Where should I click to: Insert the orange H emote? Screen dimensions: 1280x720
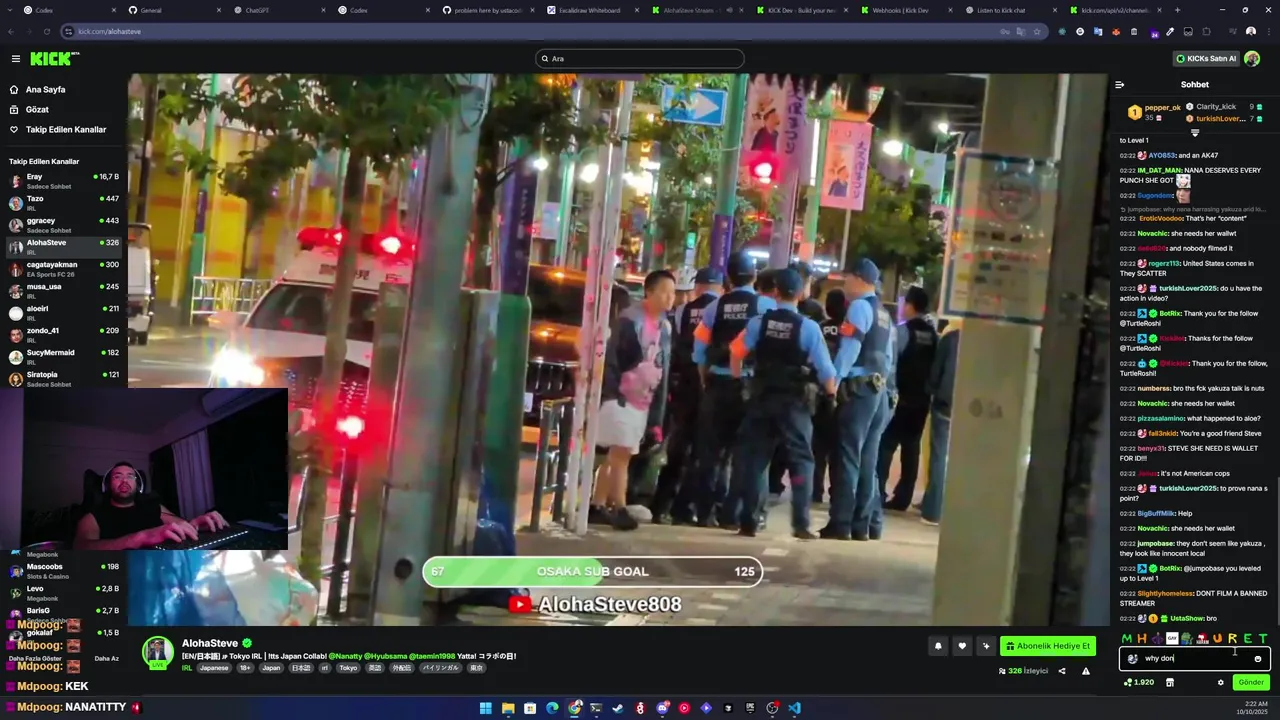[1142, 638]
